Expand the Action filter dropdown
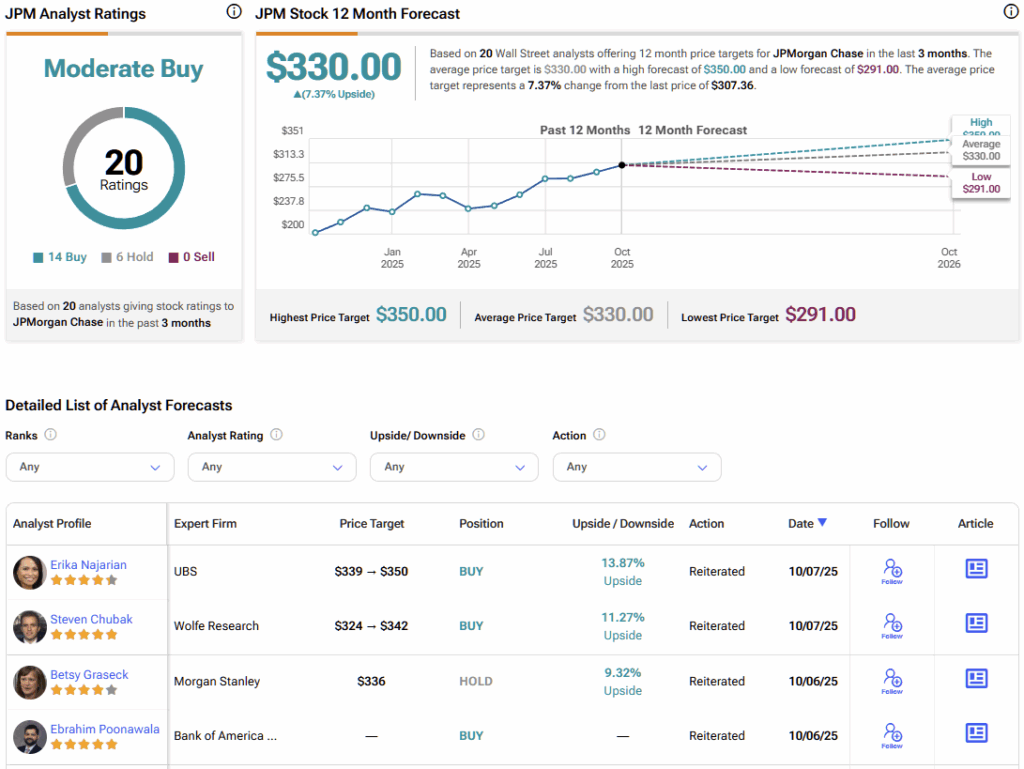 point(636,467)
